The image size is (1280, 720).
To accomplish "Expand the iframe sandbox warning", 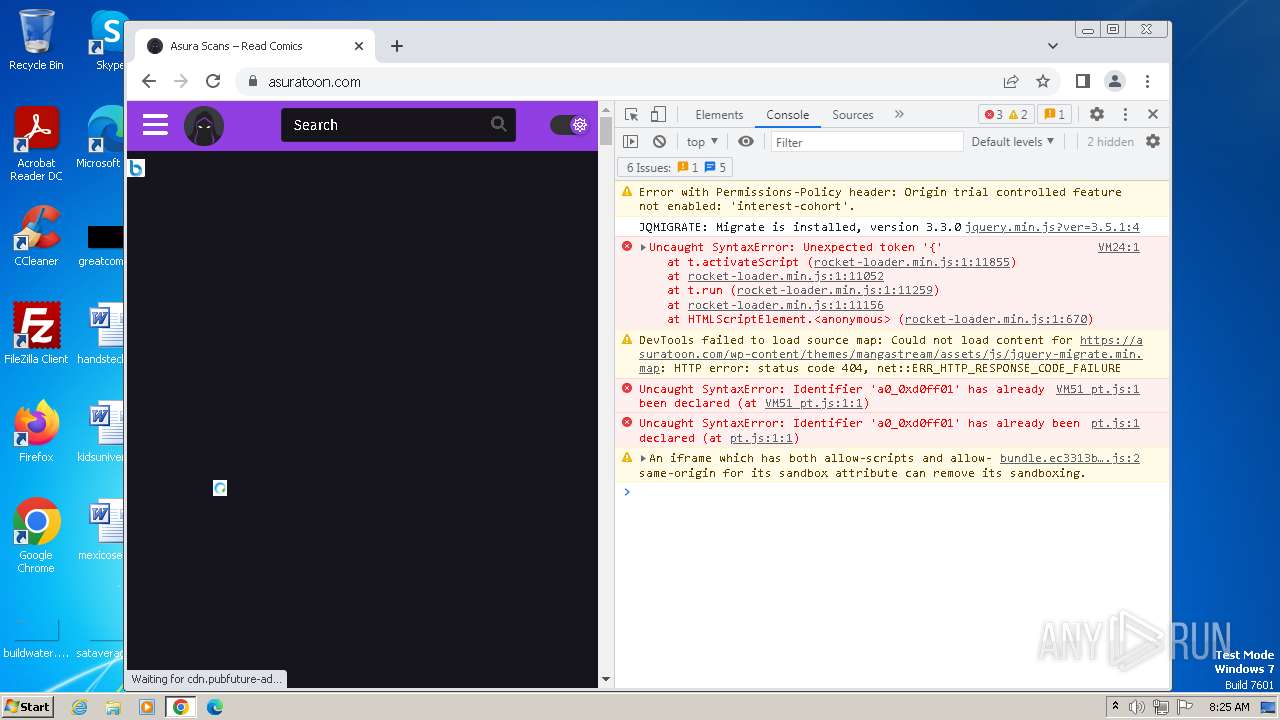I will [643, 458].
